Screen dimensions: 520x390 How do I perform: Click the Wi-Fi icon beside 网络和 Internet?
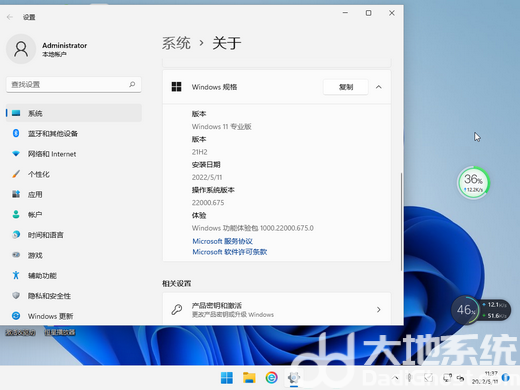point(16,154)
